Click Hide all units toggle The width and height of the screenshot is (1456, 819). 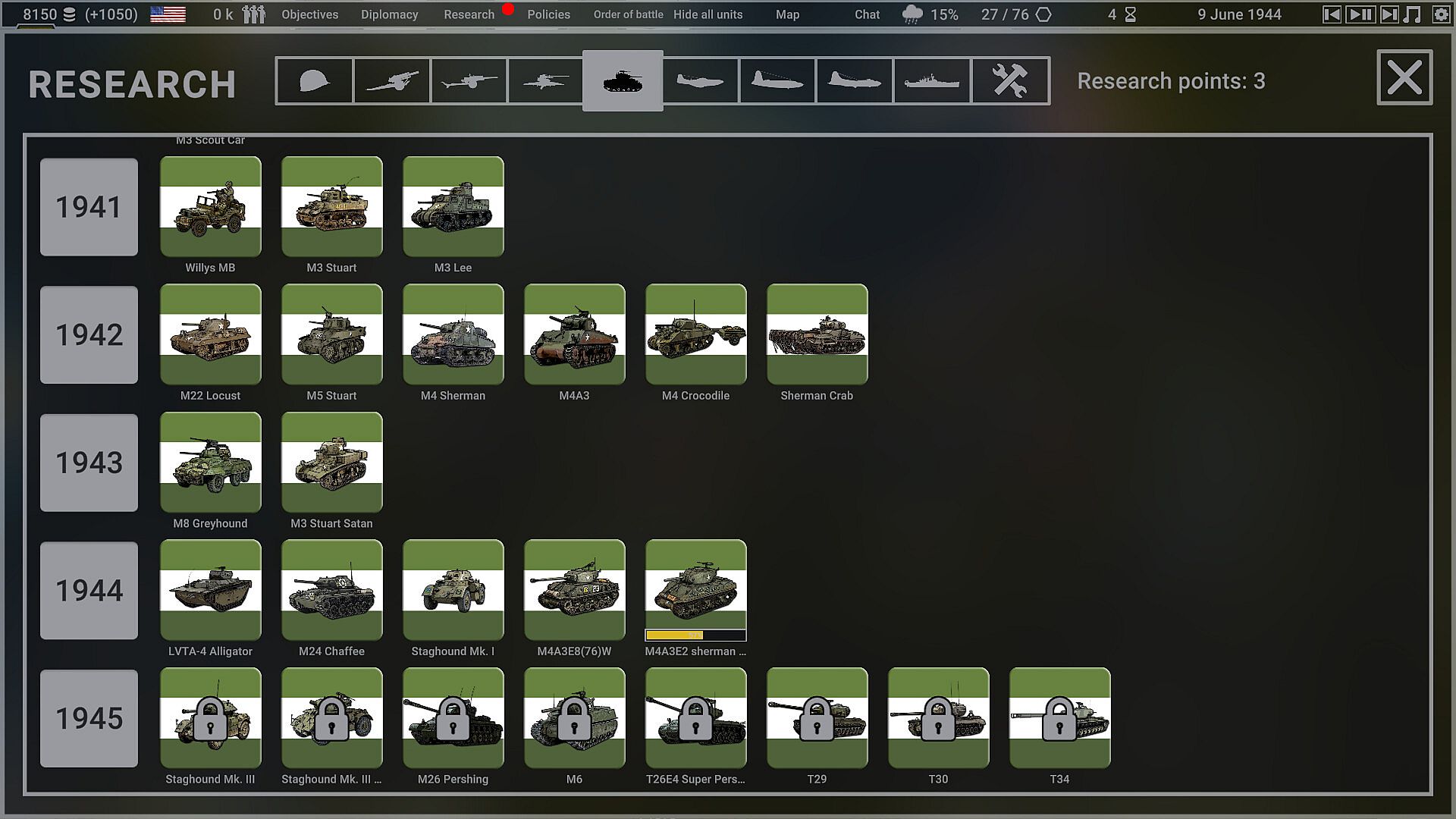[x=708, y=14]
